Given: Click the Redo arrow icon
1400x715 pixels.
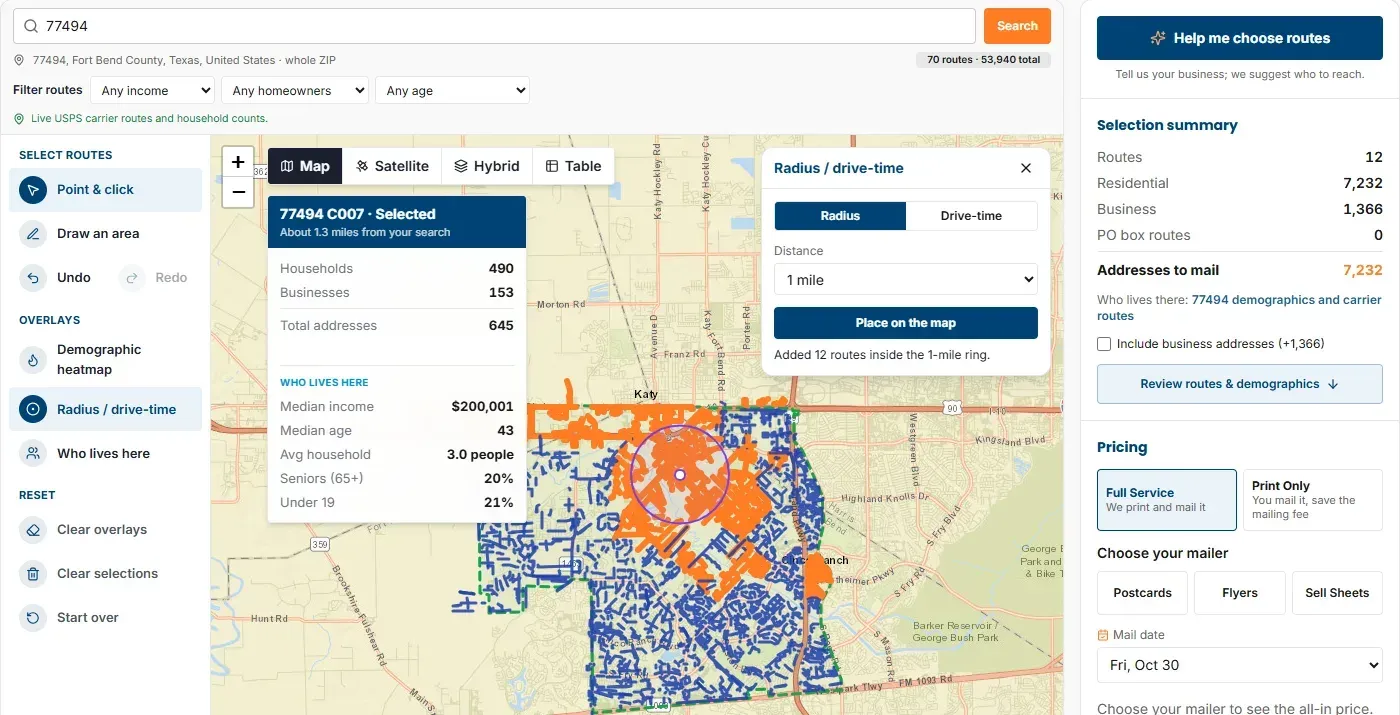Looking at the screenshot, I should coord(132,278).
